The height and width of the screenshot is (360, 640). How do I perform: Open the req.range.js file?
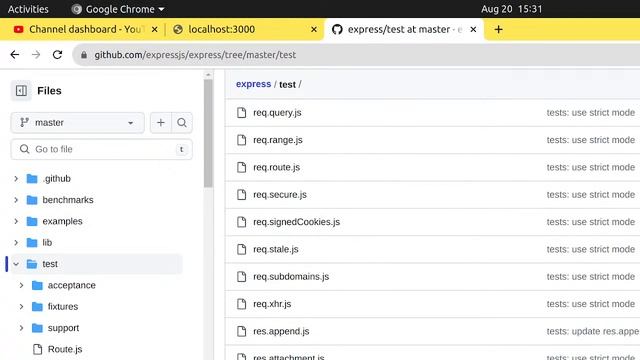tap(278, 140)
